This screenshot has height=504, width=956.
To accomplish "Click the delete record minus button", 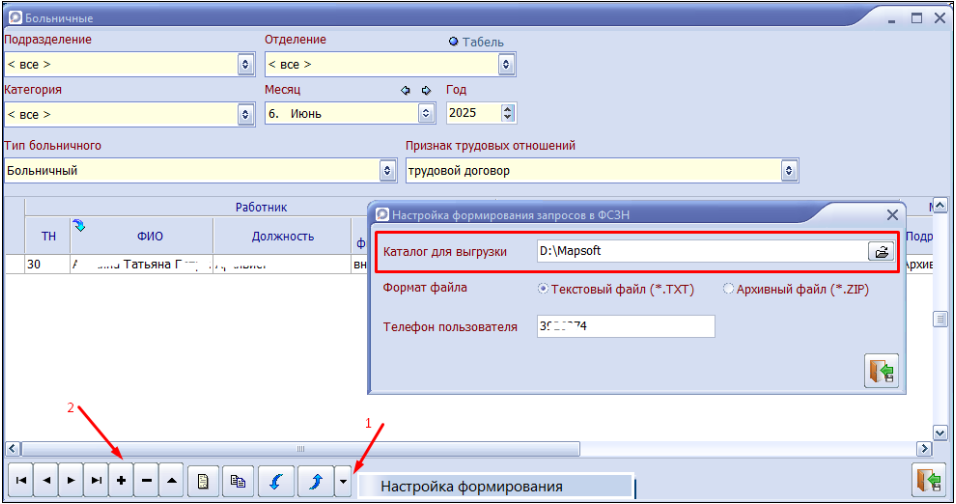I will point(147,481).
